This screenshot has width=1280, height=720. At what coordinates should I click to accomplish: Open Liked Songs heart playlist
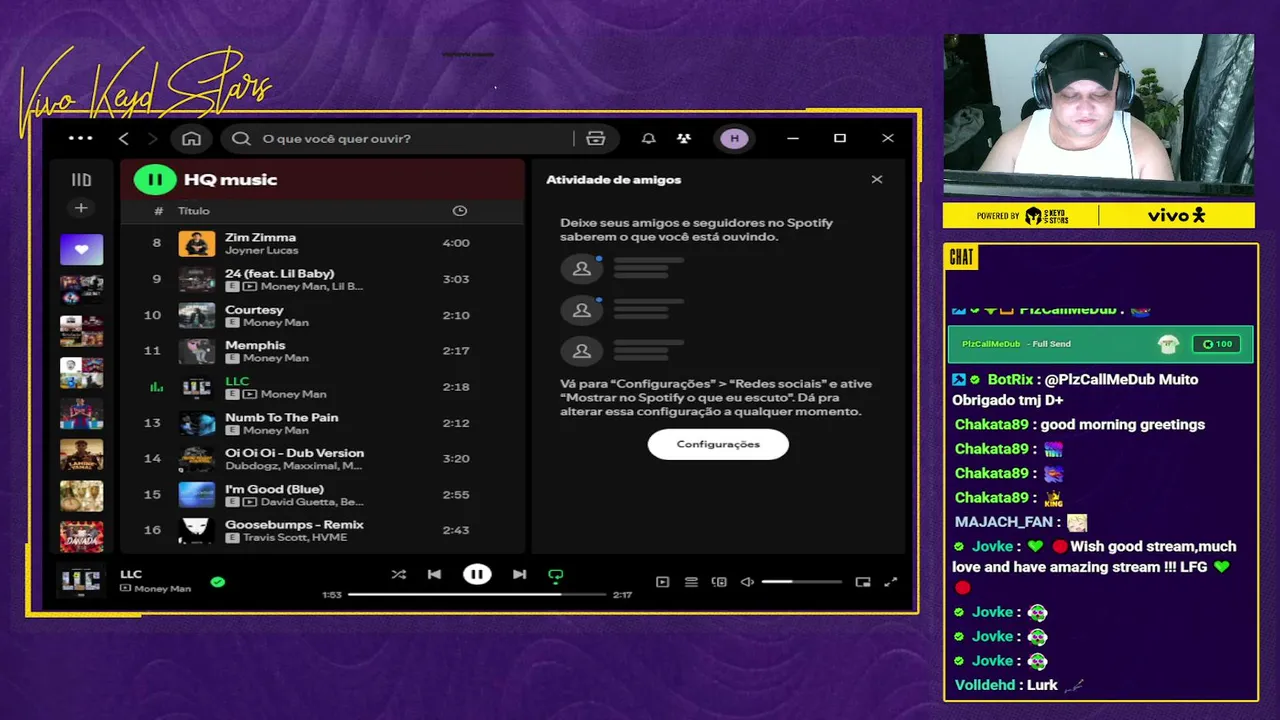(x=81, y=249)
